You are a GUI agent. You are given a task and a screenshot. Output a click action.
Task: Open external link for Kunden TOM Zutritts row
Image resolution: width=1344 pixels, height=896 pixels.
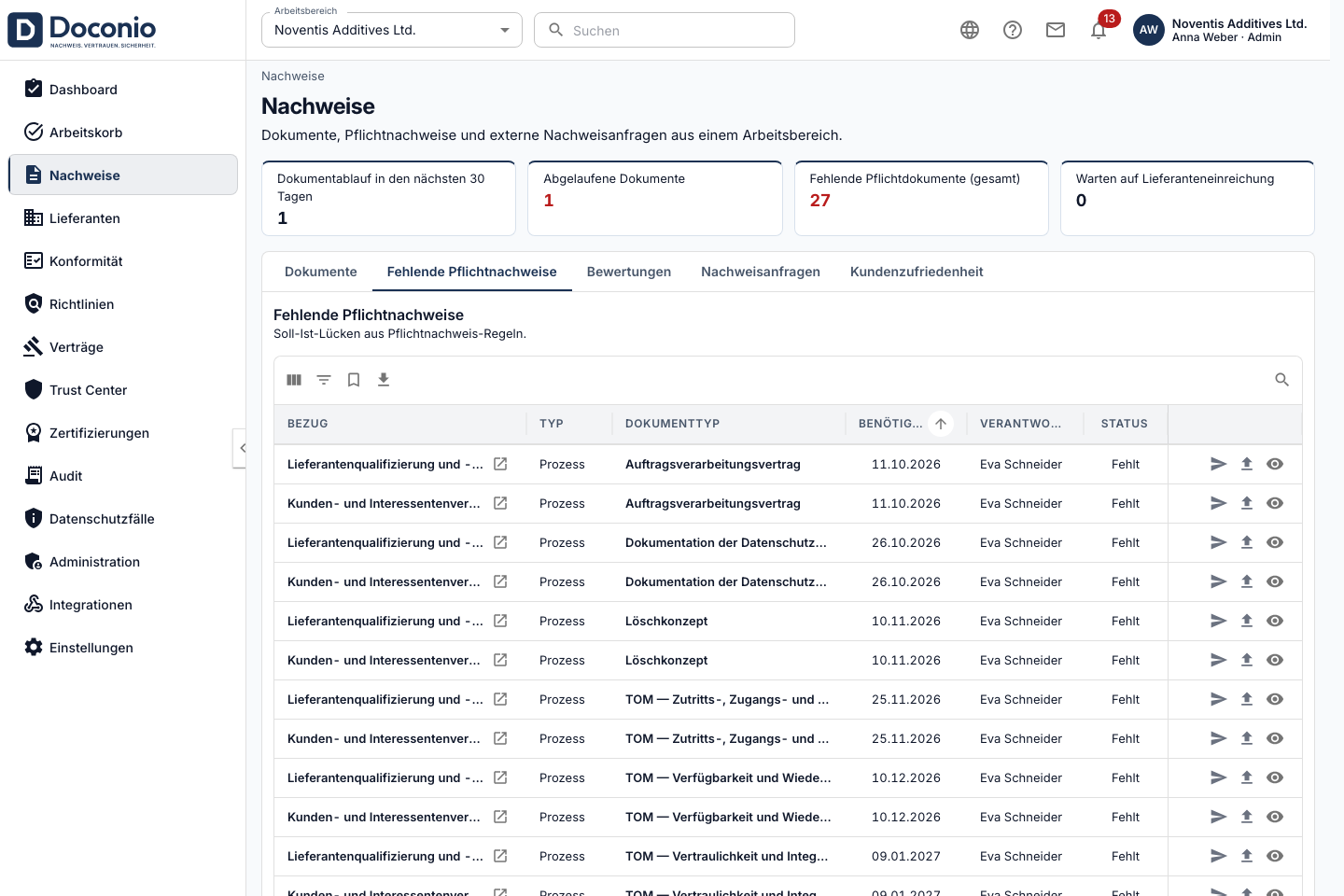pos(500,738)
